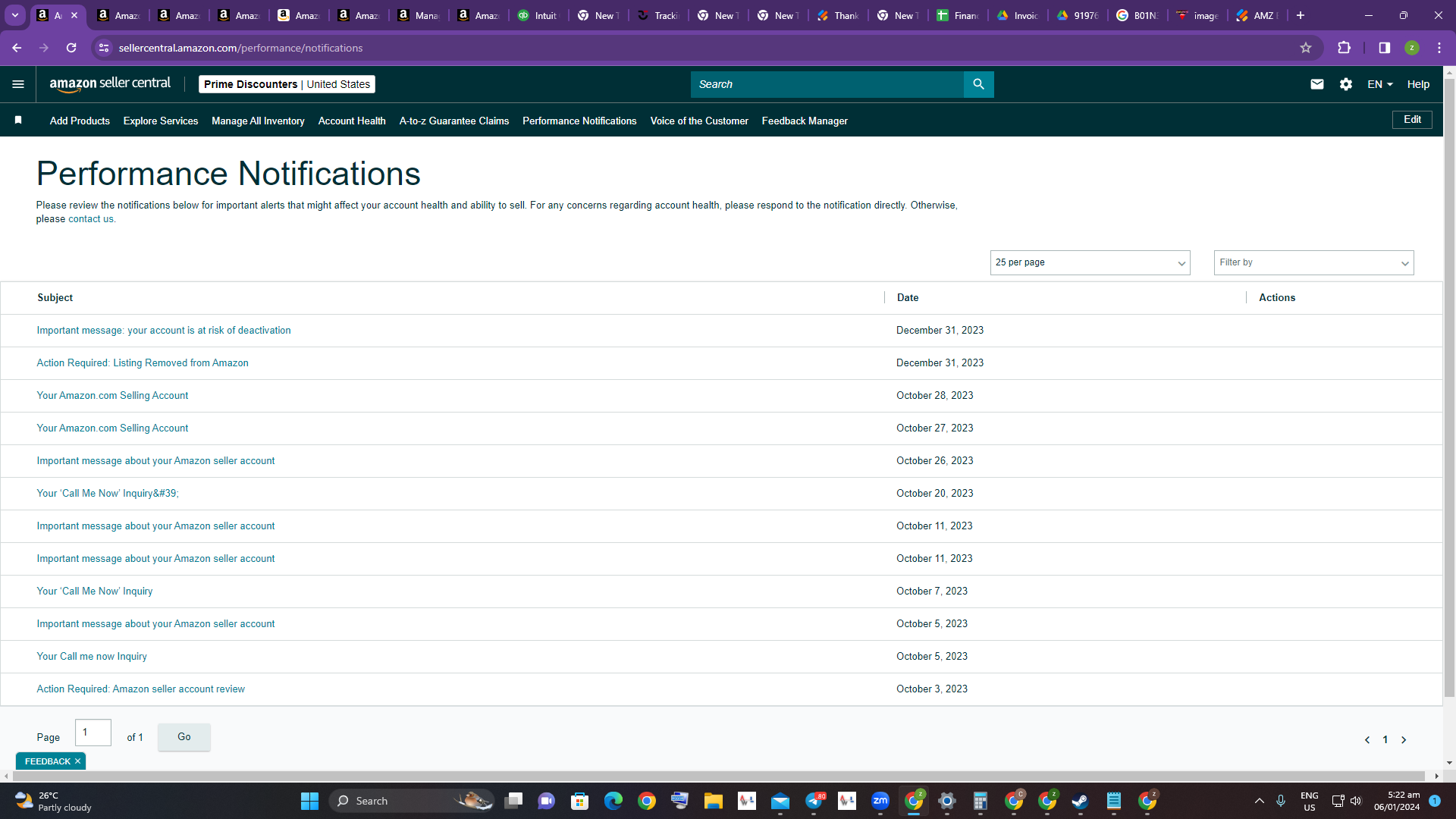Screen dimensions: 1456x819
Task: Go to the previous page of notifications
Action: point(1367,740)
